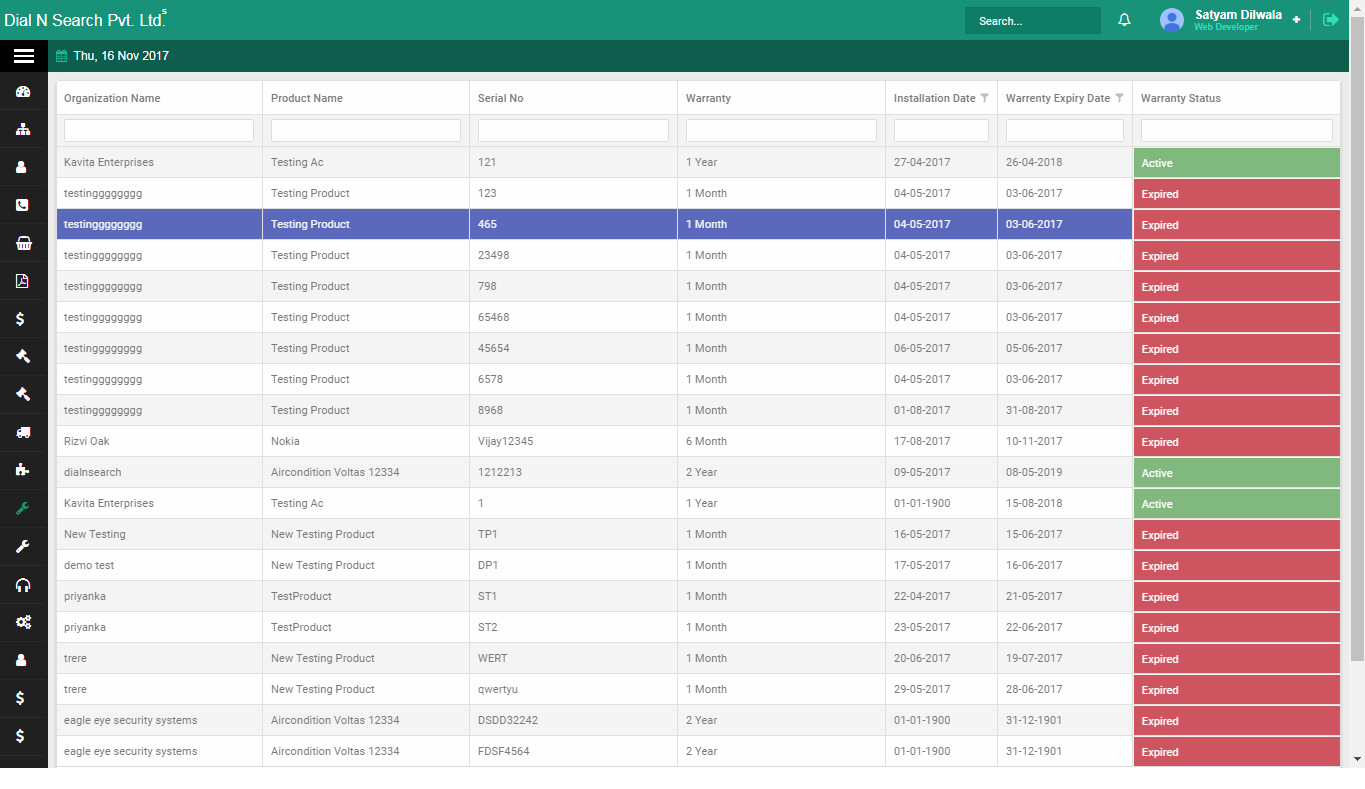Sort by Warranty Status column header

[1181, 98]
